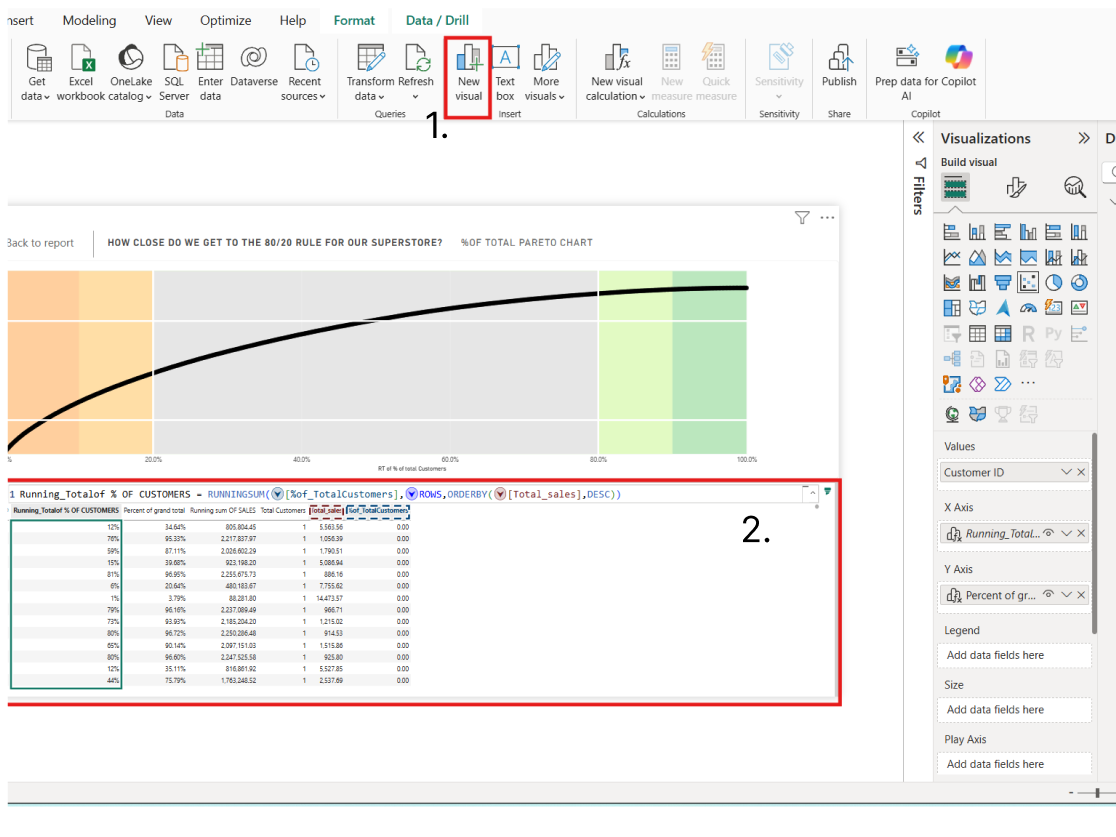Expand the Recent sources dropdown
This screenshot has width=1116, height=837.
point(322,98)
